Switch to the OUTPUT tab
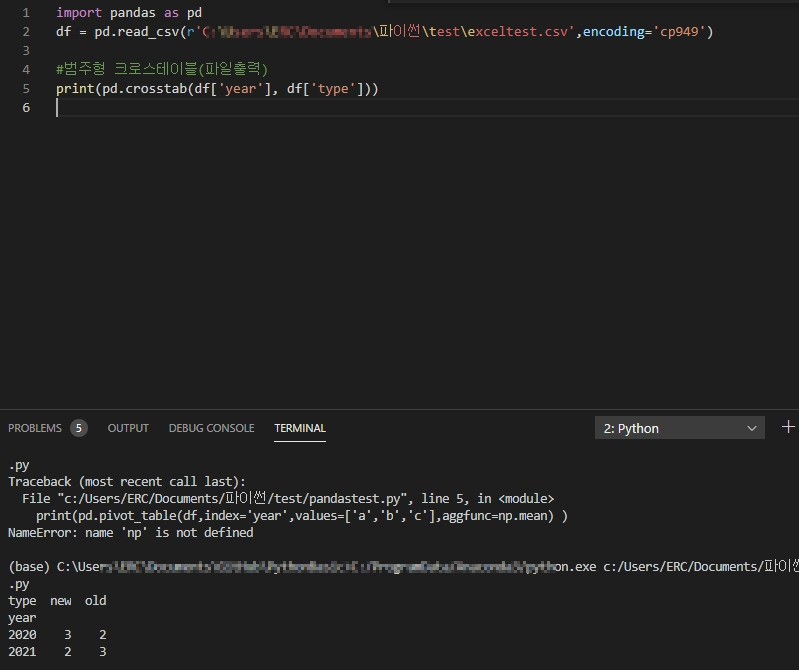The width and height of the screenshot is (799, 670). click(x=128, y=428)
